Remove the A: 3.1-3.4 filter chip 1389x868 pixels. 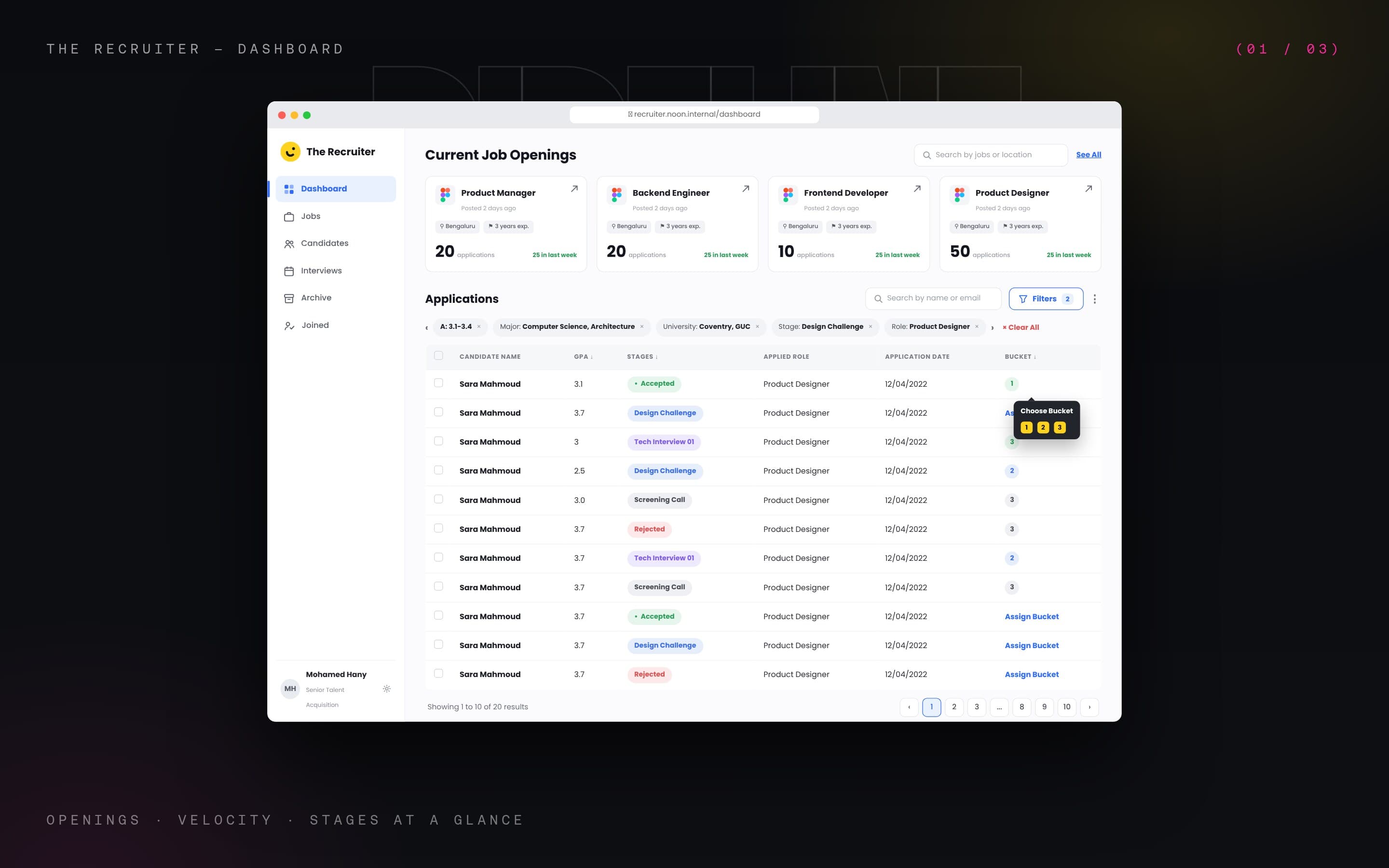[x=479, y=326]
